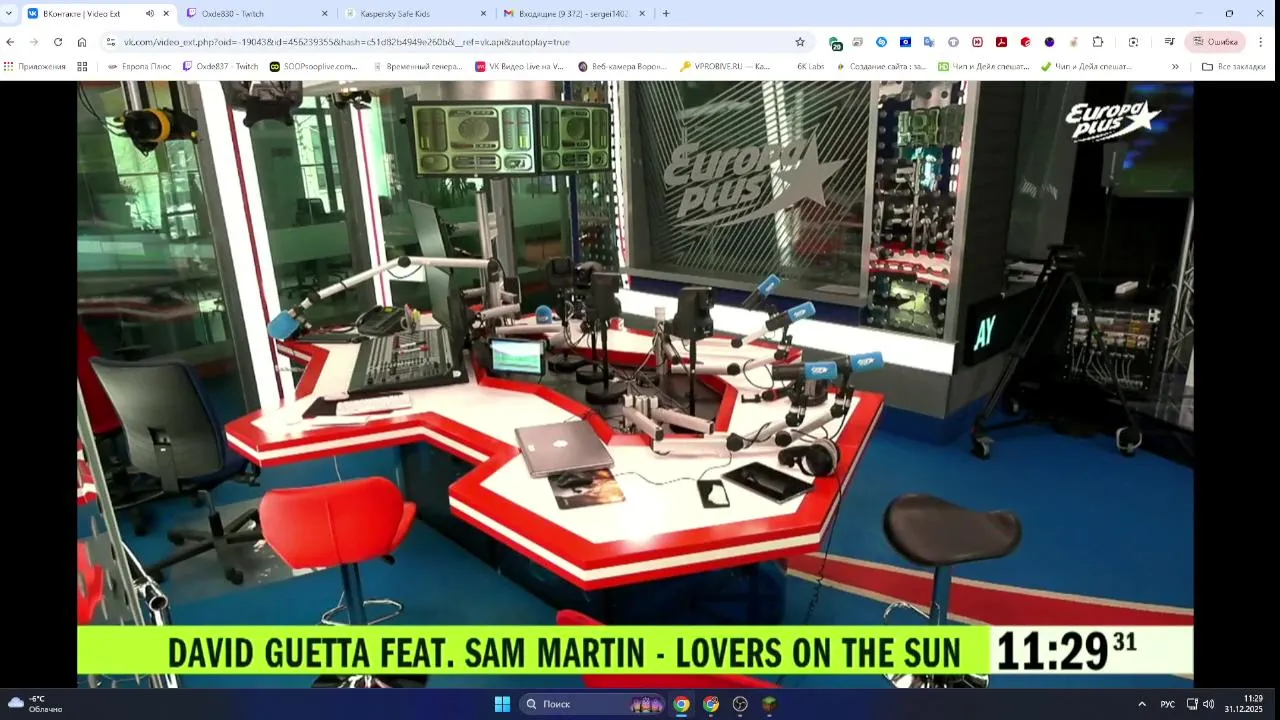This screenshot has width=1280, height=720.
Task: Close the Oxde830 Twitch tab
Action: pyautogui.click(x=324, y=14)
